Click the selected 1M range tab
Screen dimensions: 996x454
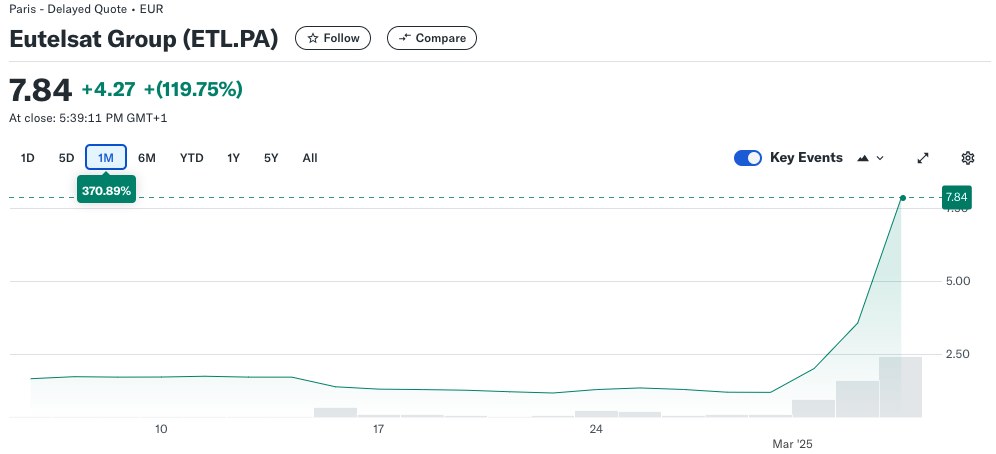pos(106,158)
